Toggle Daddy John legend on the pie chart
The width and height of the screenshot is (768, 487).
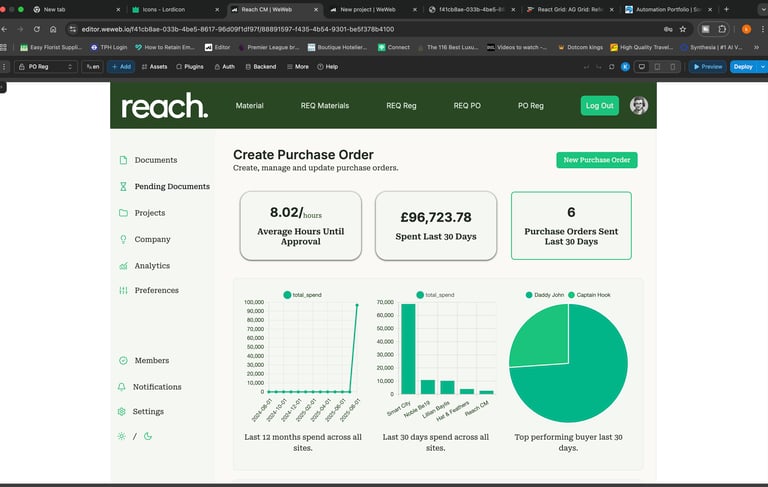pos(545,295)
